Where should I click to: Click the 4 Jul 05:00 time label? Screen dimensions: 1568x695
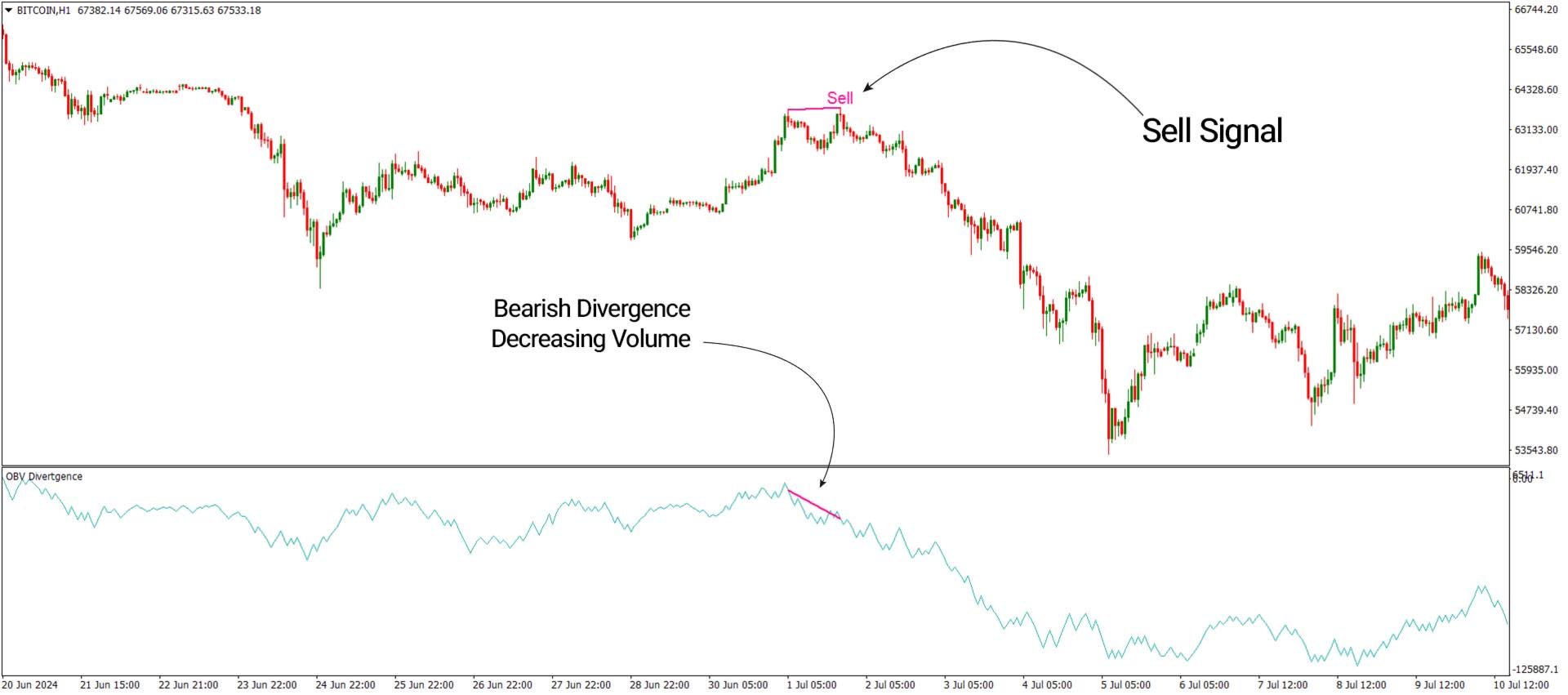[1048, 685]
